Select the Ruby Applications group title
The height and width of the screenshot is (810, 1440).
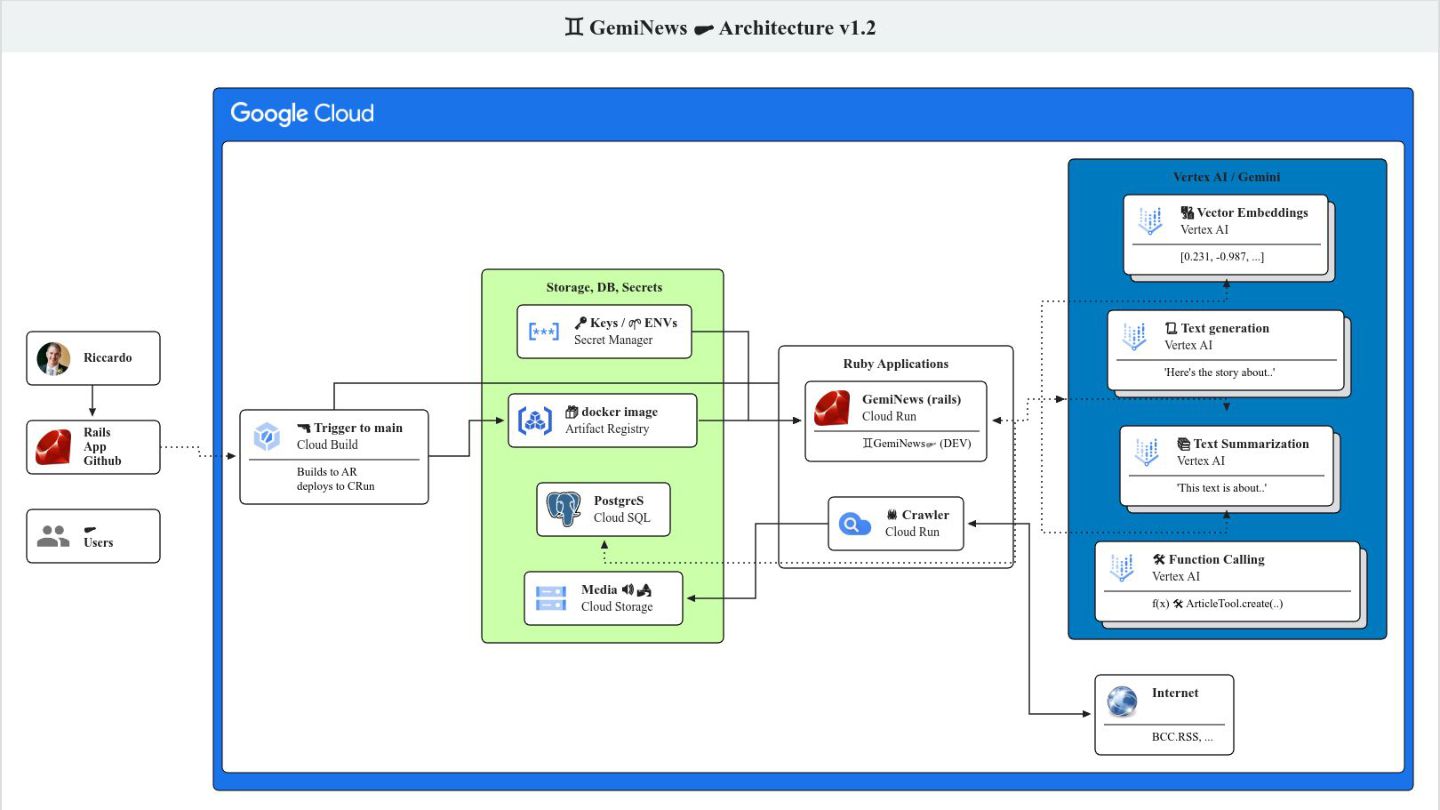tap(896, 363)
